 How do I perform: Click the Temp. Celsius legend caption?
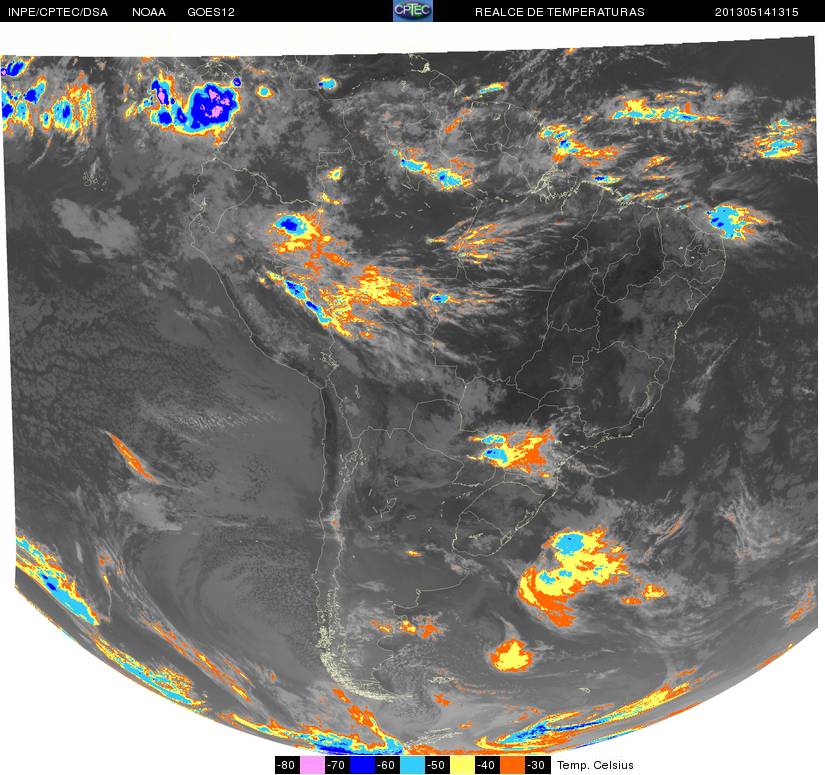(x=595, y=765)
